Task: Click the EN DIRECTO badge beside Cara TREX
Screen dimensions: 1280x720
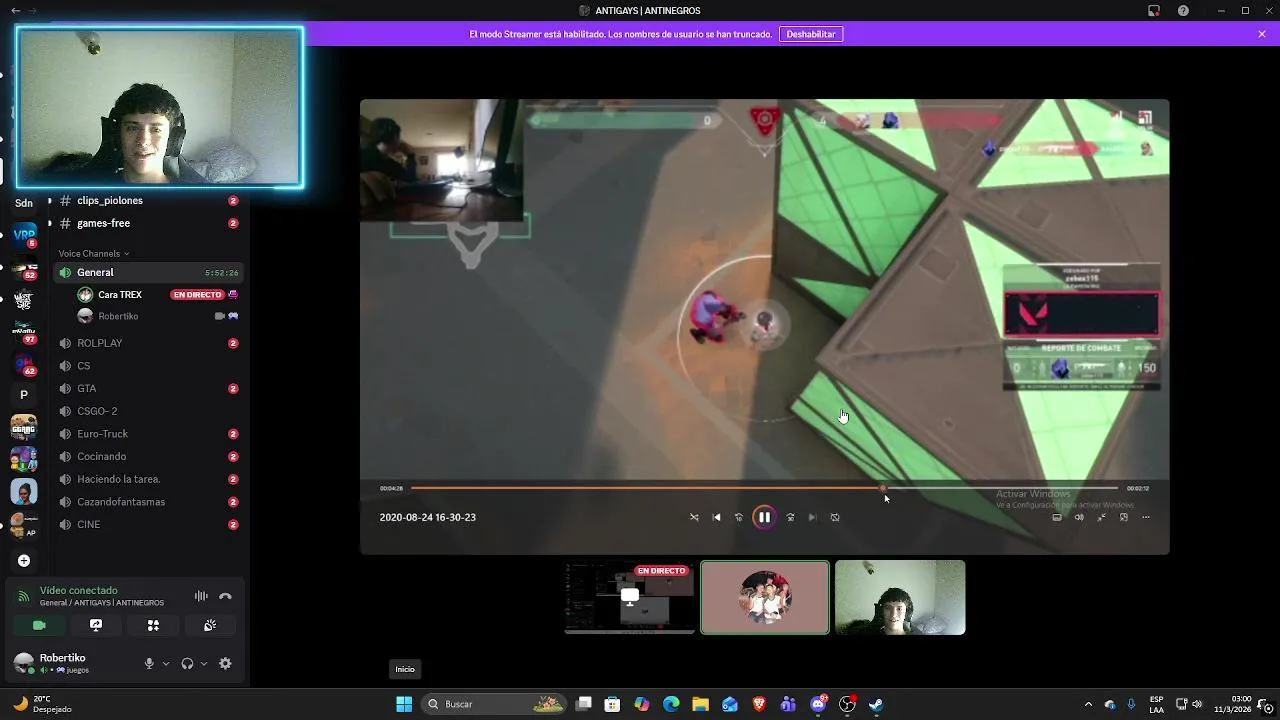Action: 197,295
